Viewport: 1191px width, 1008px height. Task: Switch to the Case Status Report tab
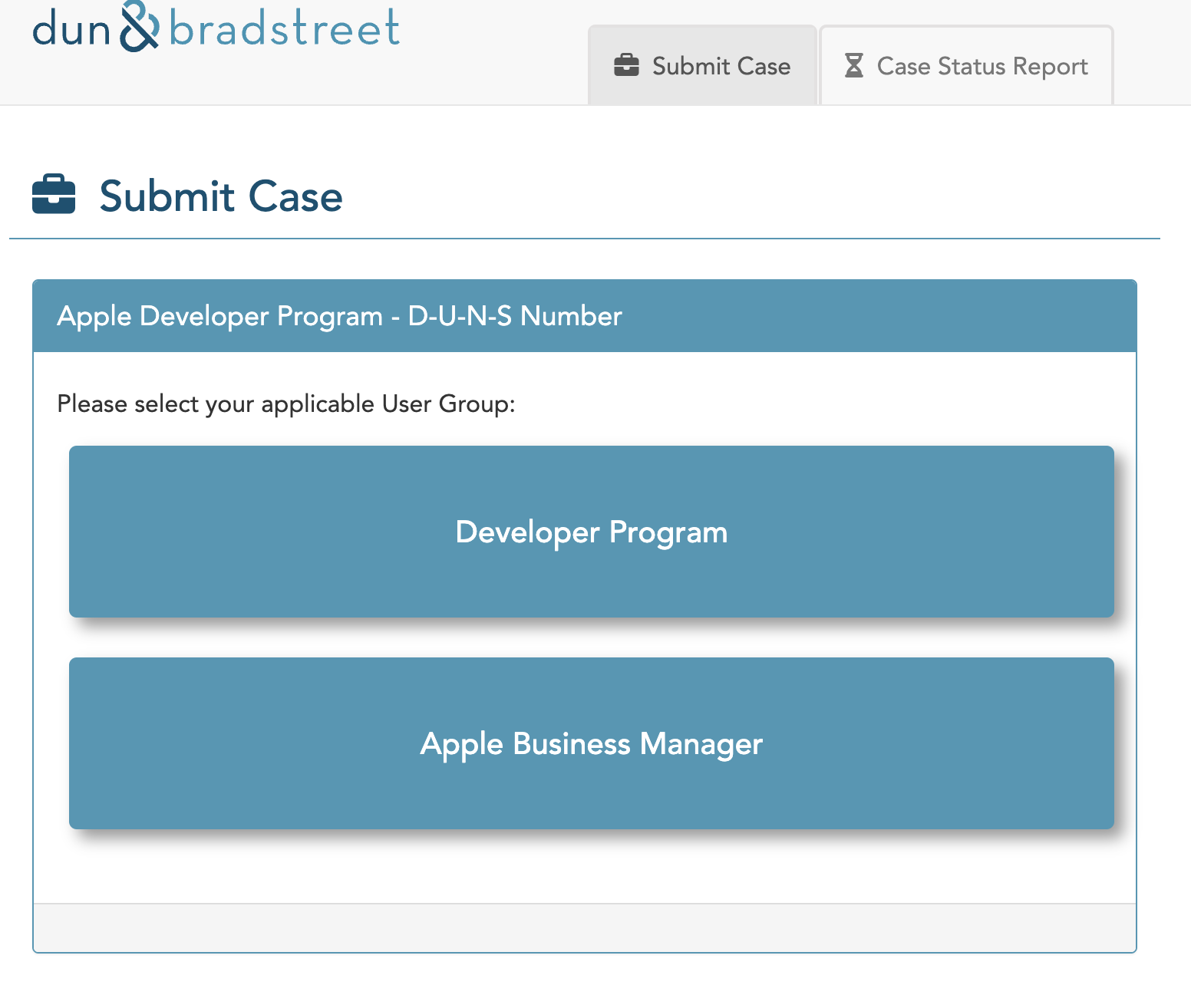[967, 66]
